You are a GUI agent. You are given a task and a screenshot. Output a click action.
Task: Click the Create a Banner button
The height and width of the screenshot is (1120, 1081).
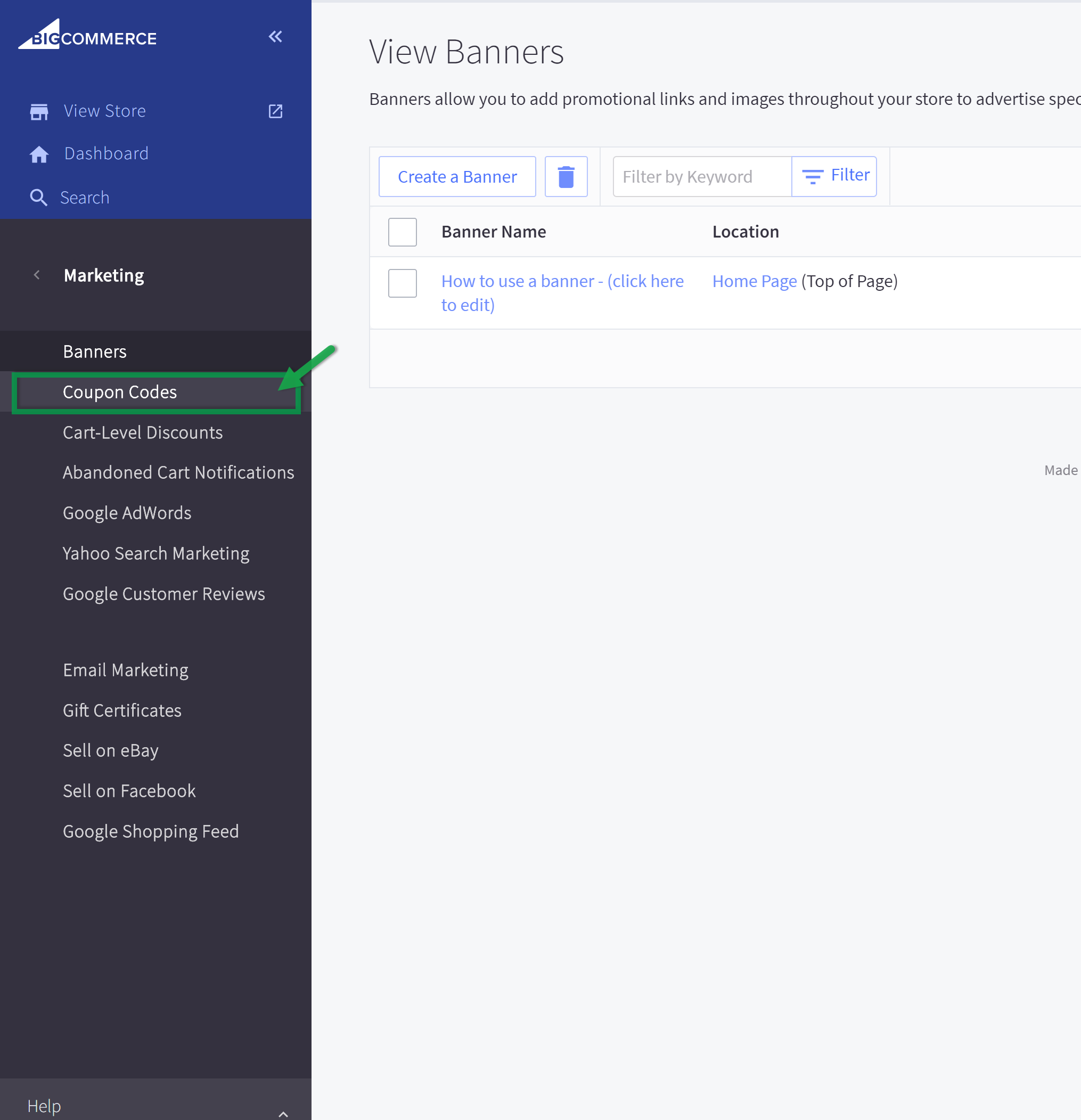(x=456, y=177)
